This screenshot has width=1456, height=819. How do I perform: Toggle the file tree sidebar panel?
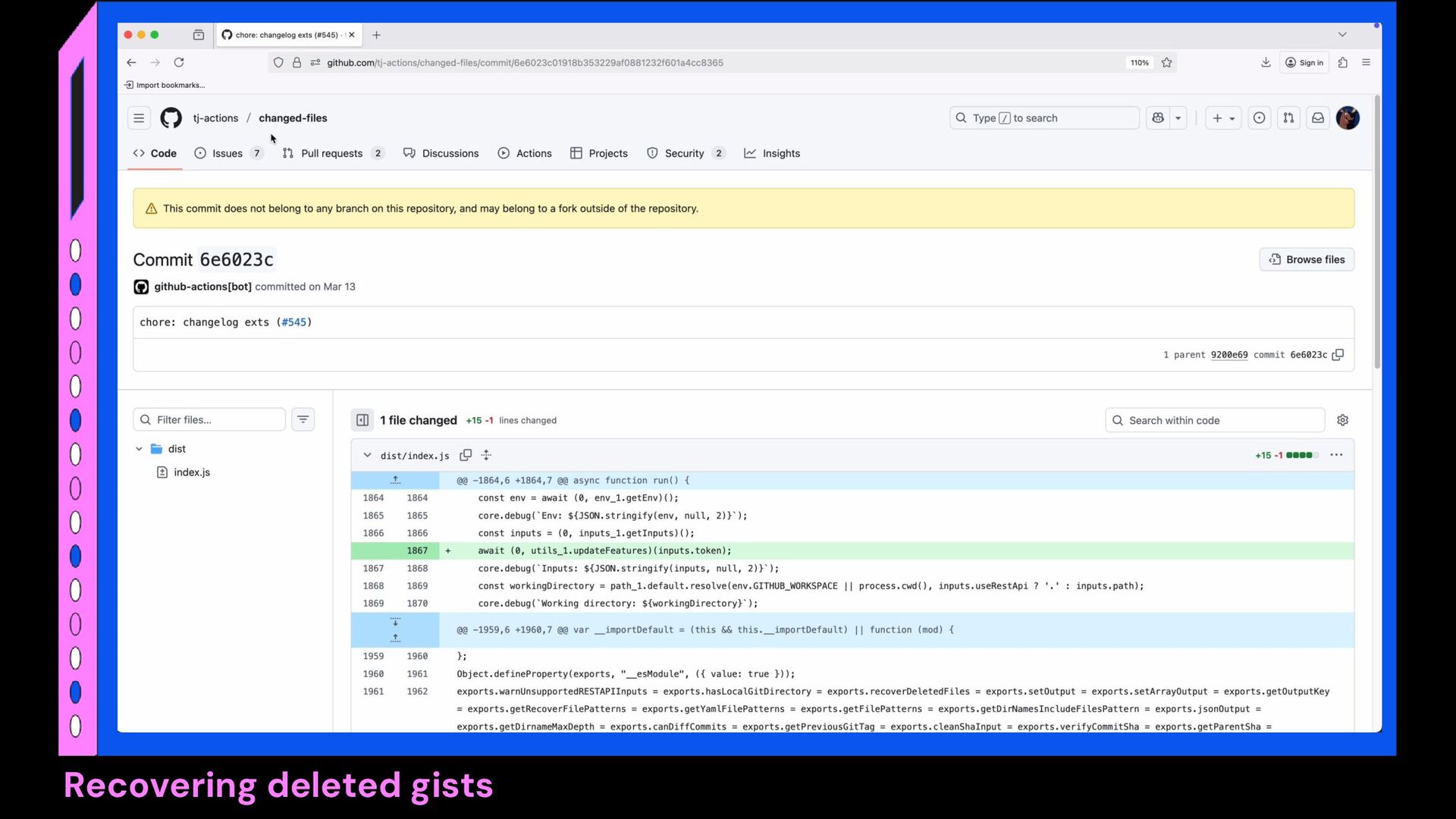[x=362, y=420]
